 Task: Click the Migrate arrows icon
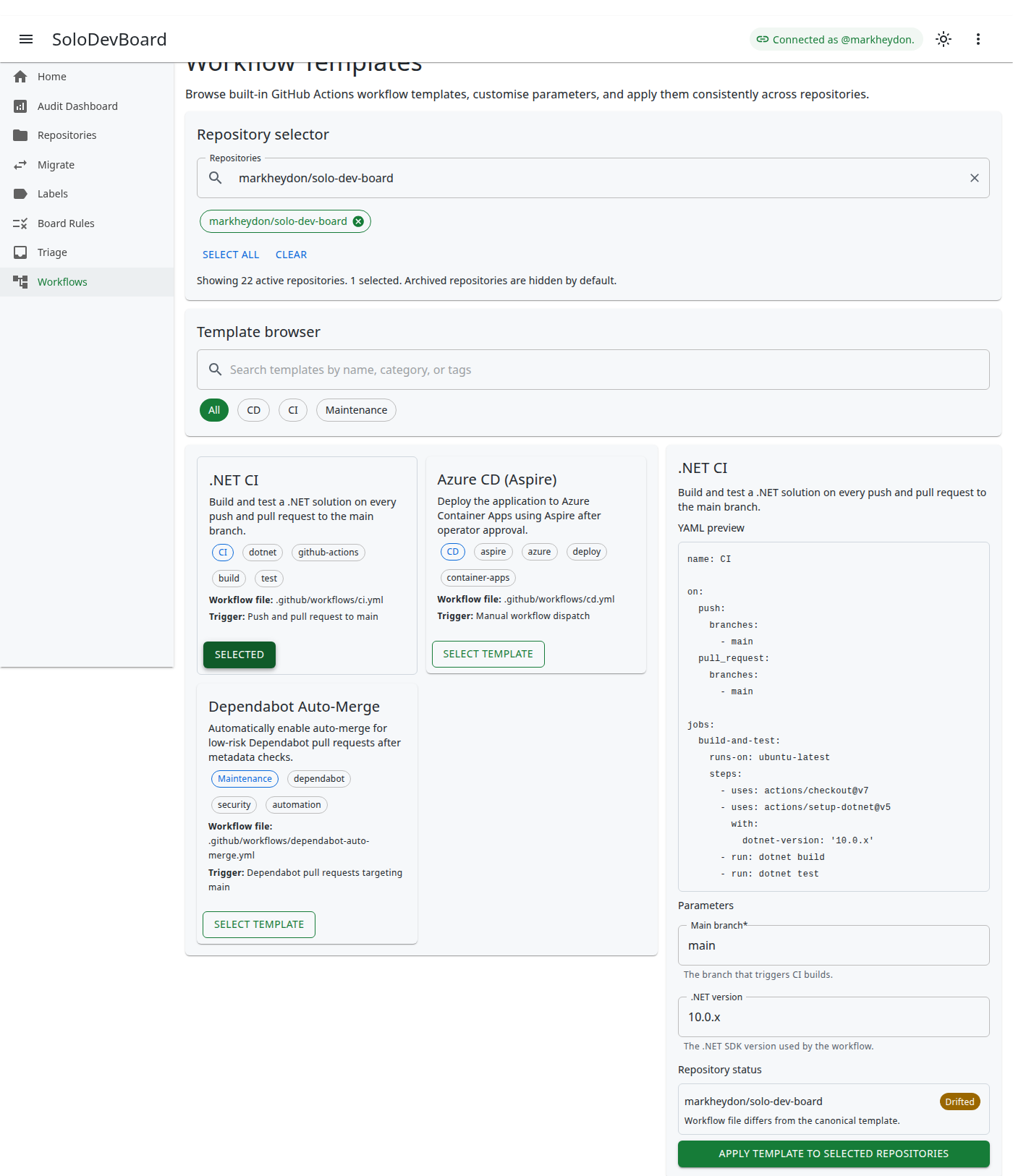pos(20,165)
